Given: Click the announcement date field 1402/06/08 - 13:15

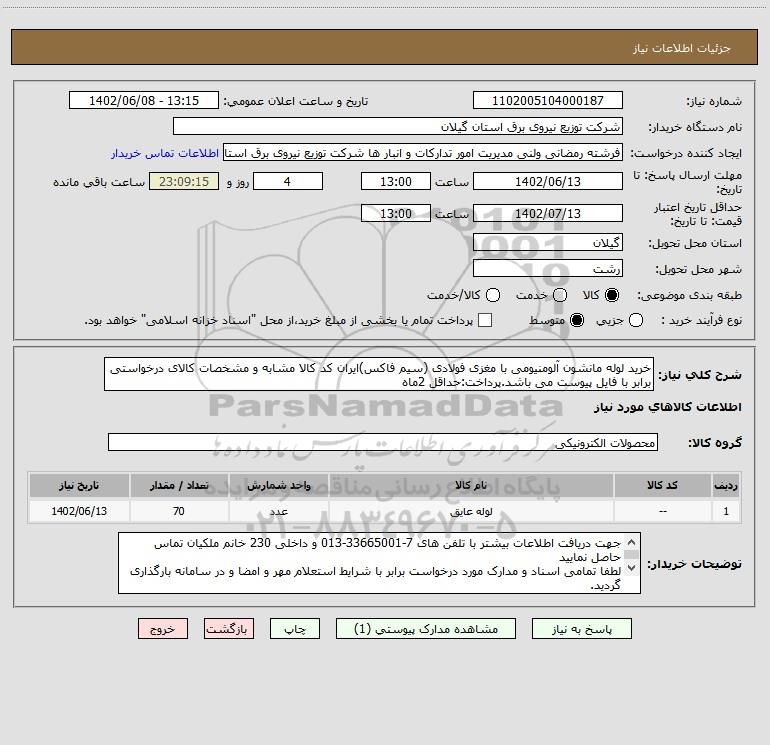Looking at the screenshot, I should coord(143,101).
